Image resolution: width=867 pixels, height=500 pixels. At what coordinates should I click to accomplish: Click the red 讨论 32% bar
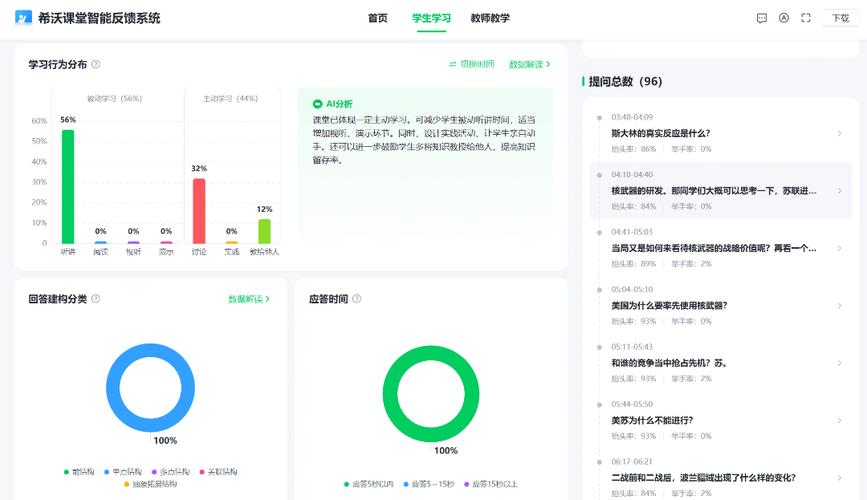click(x=199, y=211)
